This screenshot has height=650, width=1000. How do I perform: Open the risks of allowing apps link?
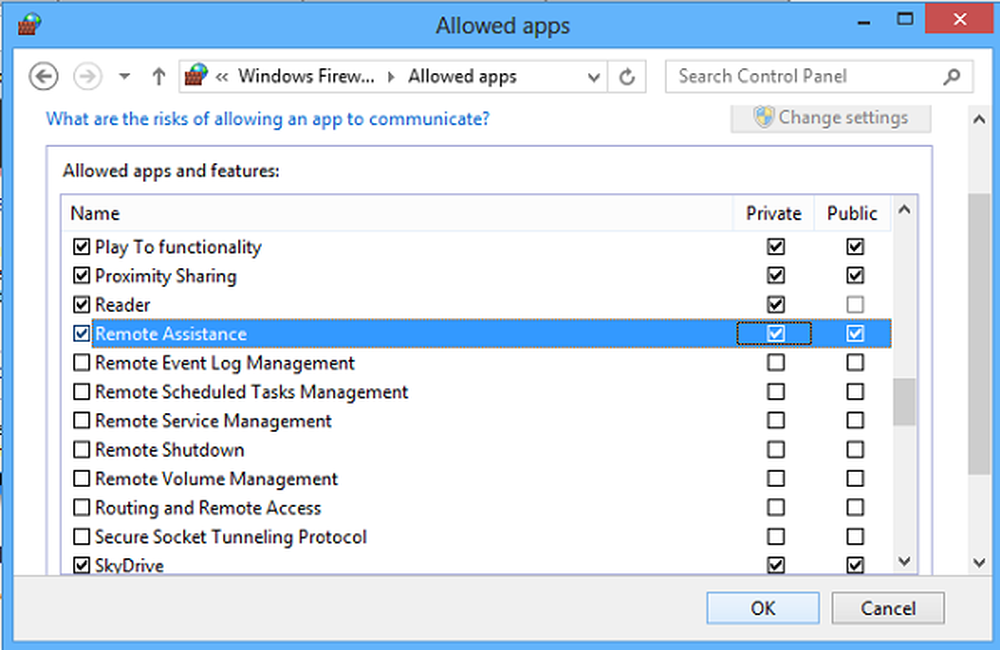pos(268,119)
